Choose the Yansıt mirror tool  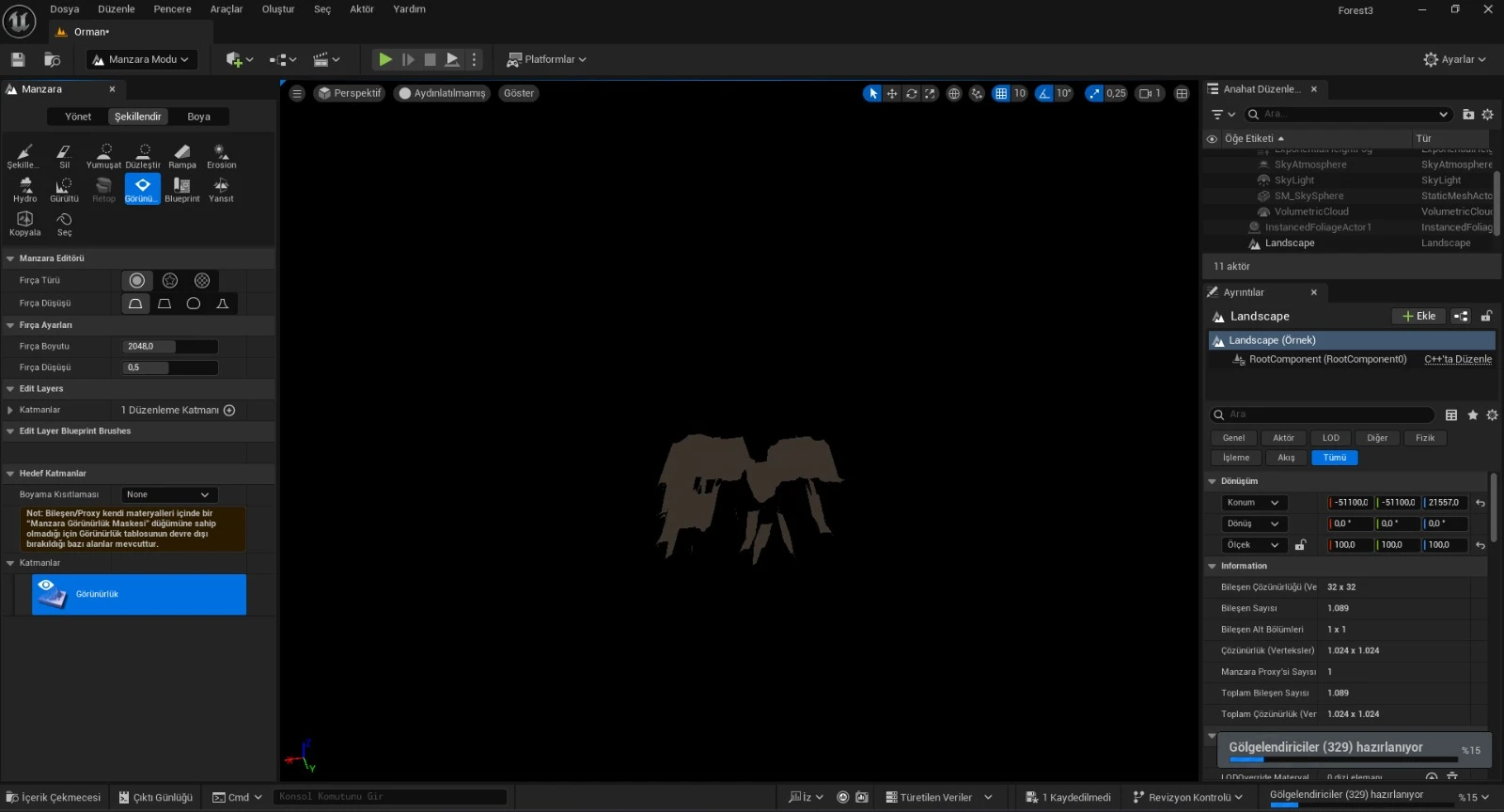pyautogui.click(x=221, y=190)
